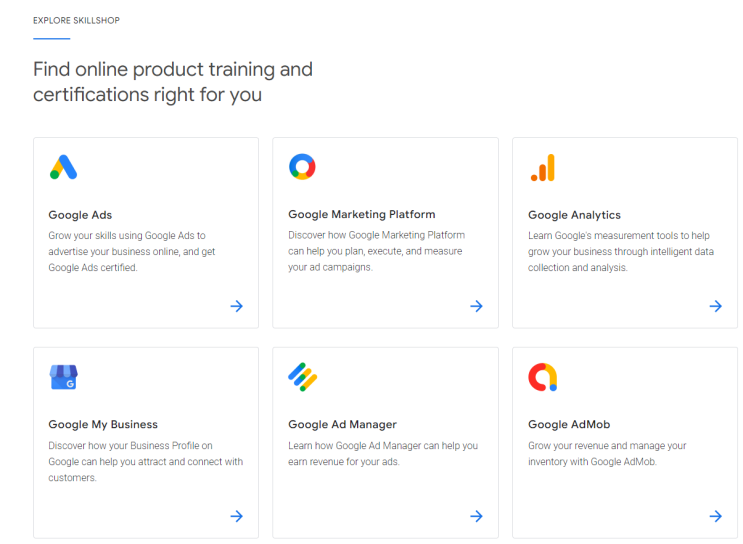The height and width of the screenshot is (544, 743).
Task: Click the arrow in Google Ad Manager card
Action: click(476, 516)
